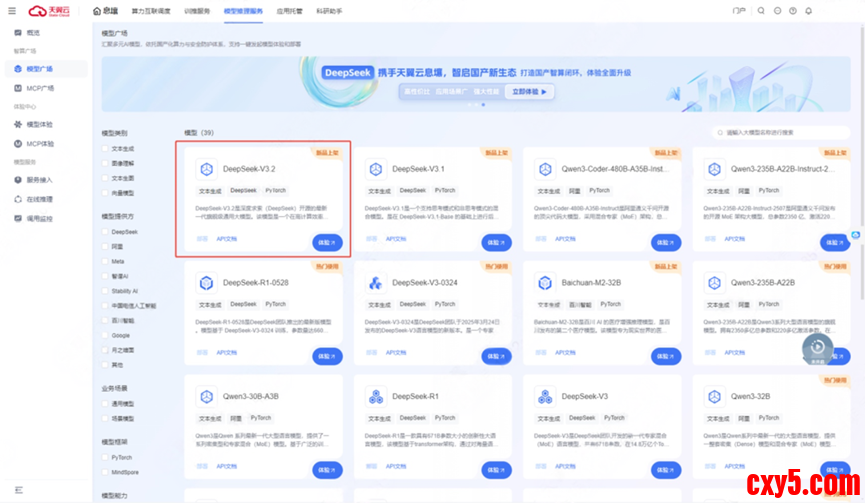
Task: Click the DeepSeek-R1-0528 model icon
Action: point(206,283)
